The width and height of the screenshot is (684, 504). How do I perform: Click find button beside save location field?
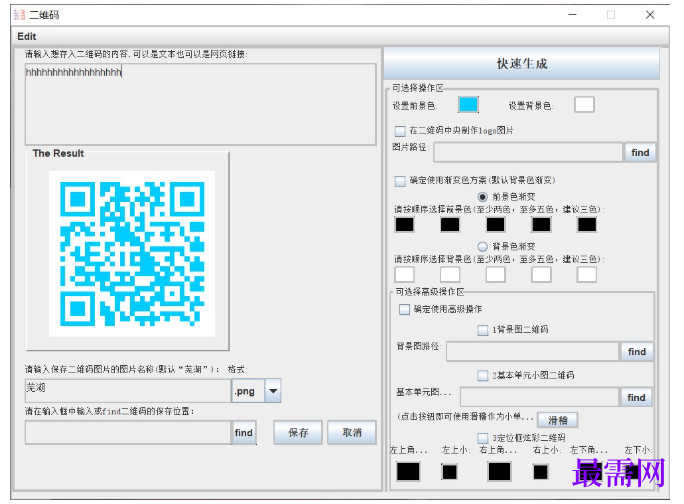click(243, 432)
